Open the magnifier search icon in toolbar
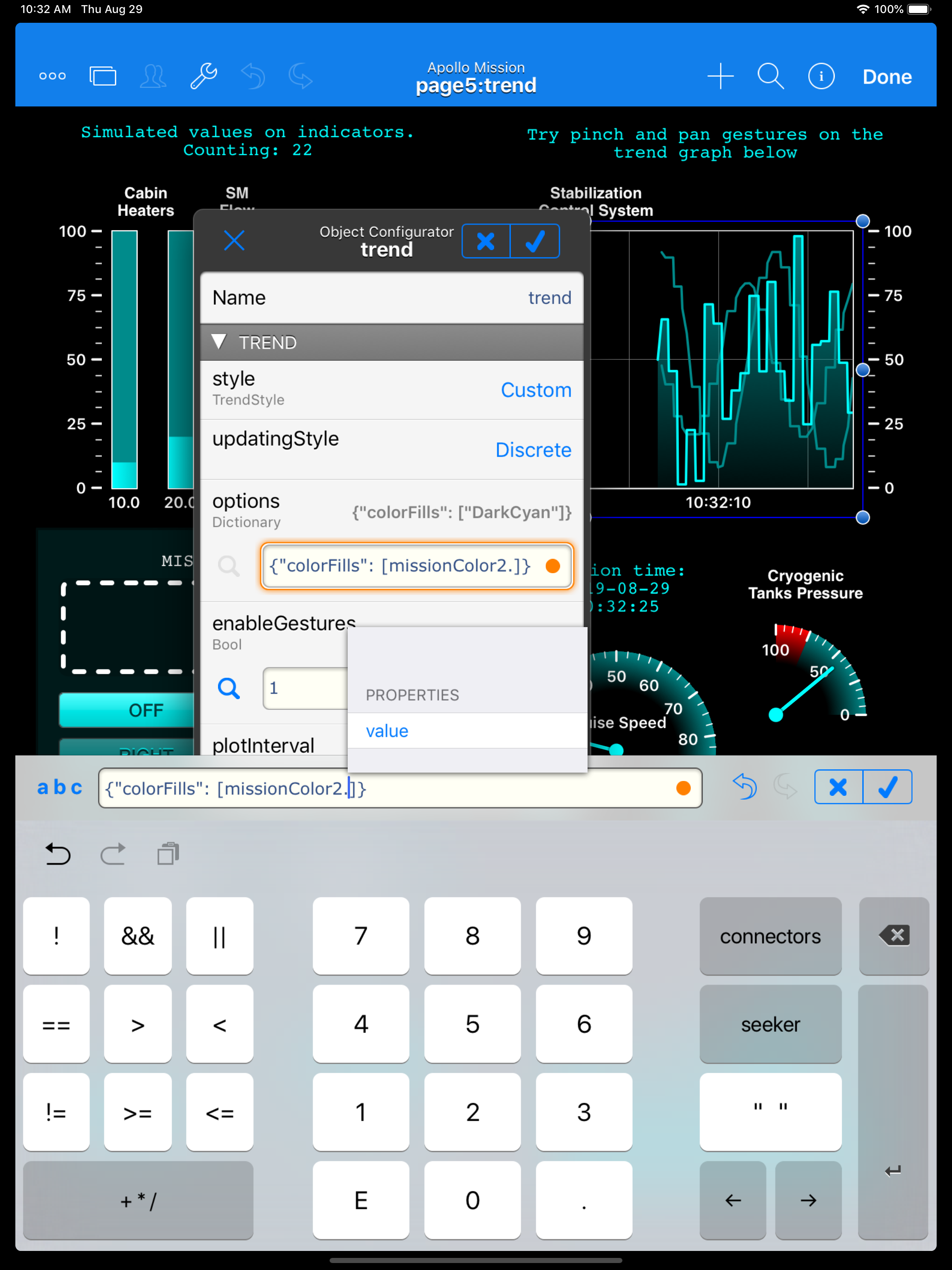952x1270 pixels. (x=771, y=76)
